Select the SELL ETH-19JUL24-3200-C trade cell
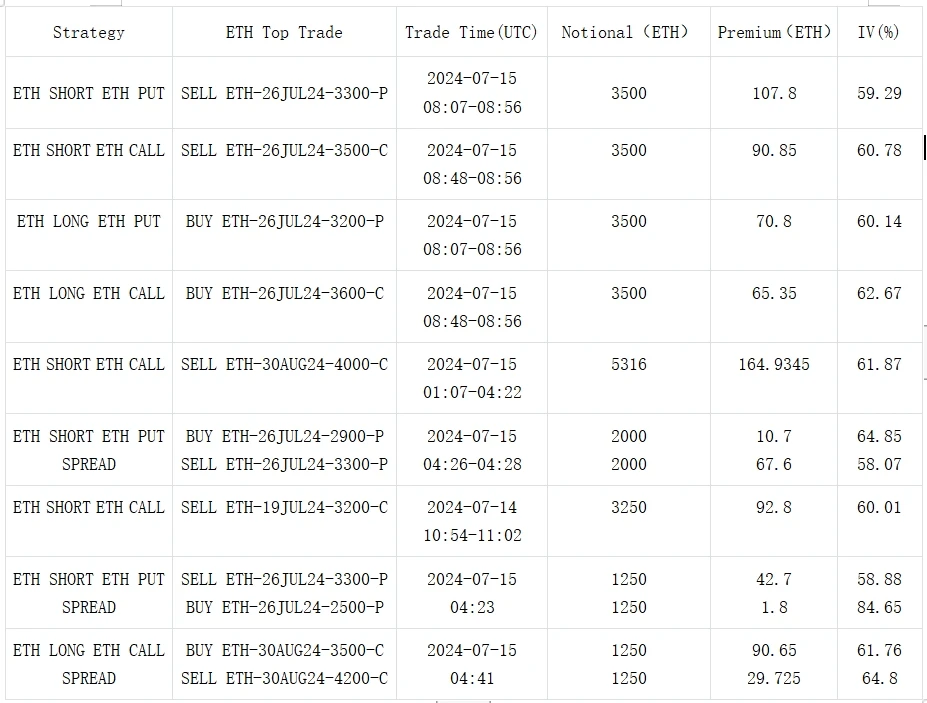Image resolution: width=927 pixels, height=703 pixels. click(x=284, y=507)
